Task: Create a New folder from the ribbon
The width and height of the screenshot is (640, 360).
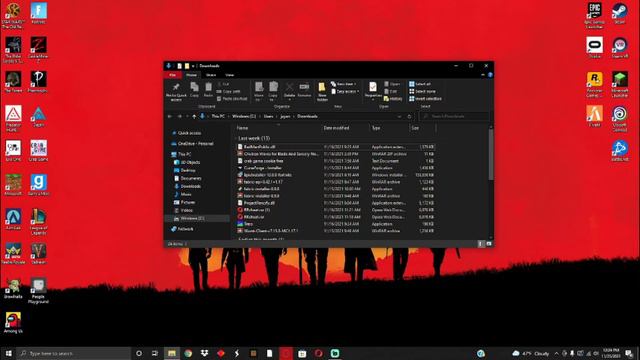Action: [x=322, y=91]
